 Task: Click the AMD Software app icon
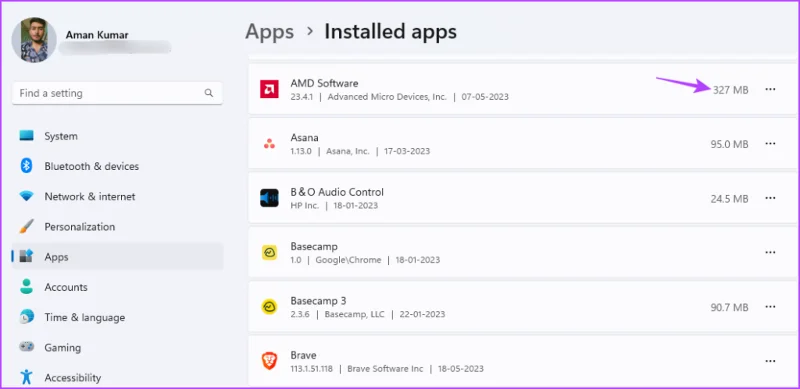[269, 89]
